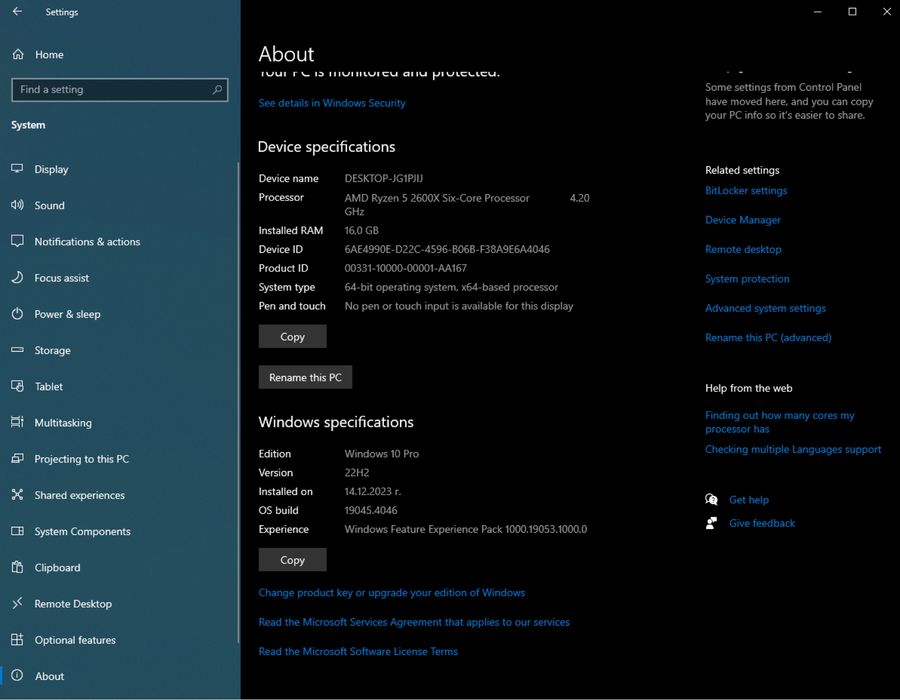Click the Power & sleep icon
Screen dimensions: 900x700
(x=17, y=313)
